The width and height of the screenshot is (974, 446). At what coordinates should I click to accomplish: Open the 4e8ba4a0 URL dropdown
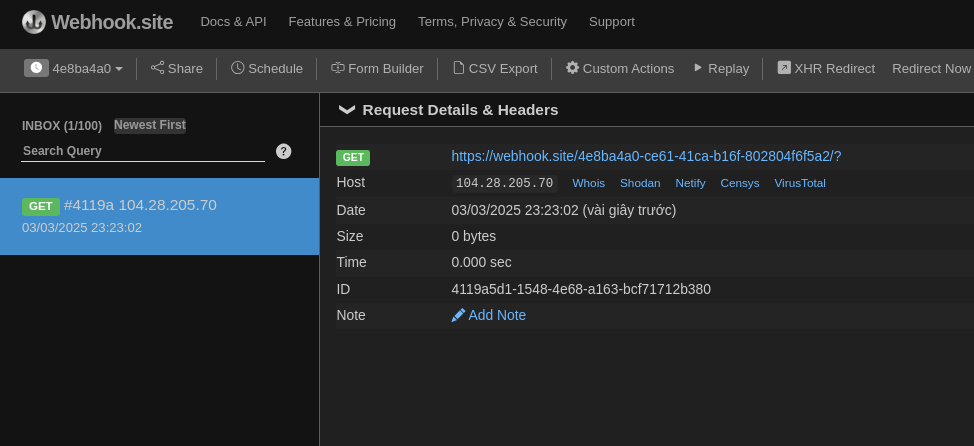click(x=74, y=68)
